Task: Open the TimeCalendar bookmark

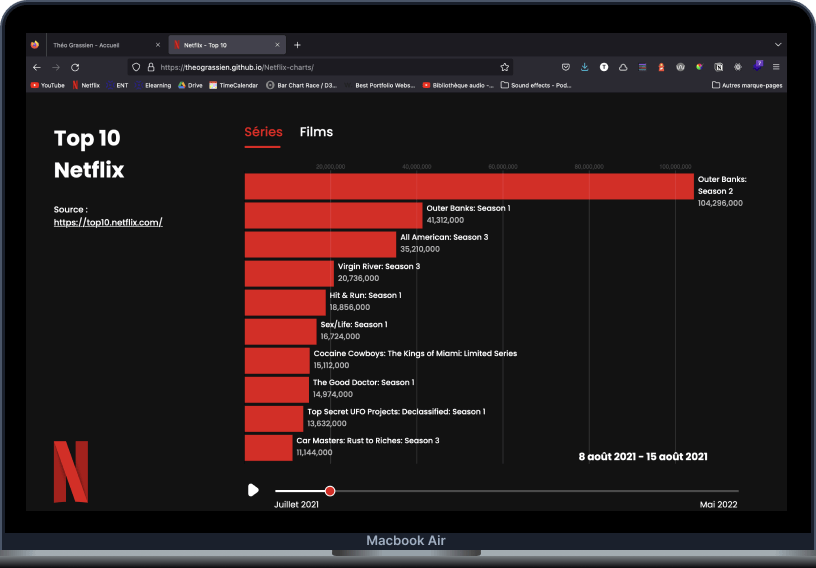Action: coord(234,85)
